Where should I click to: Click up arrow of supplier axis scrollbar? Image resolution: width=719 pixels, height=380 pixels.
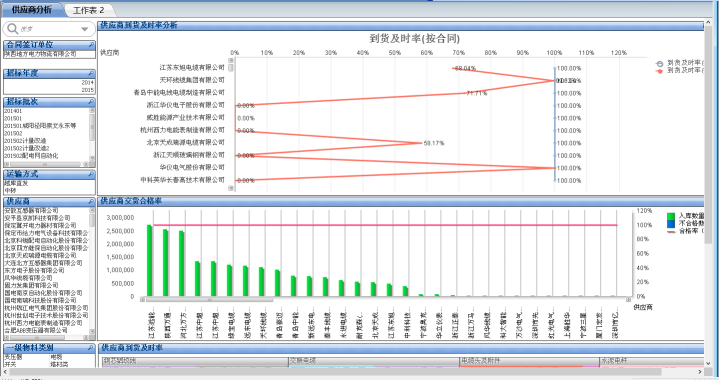(231, 60)
